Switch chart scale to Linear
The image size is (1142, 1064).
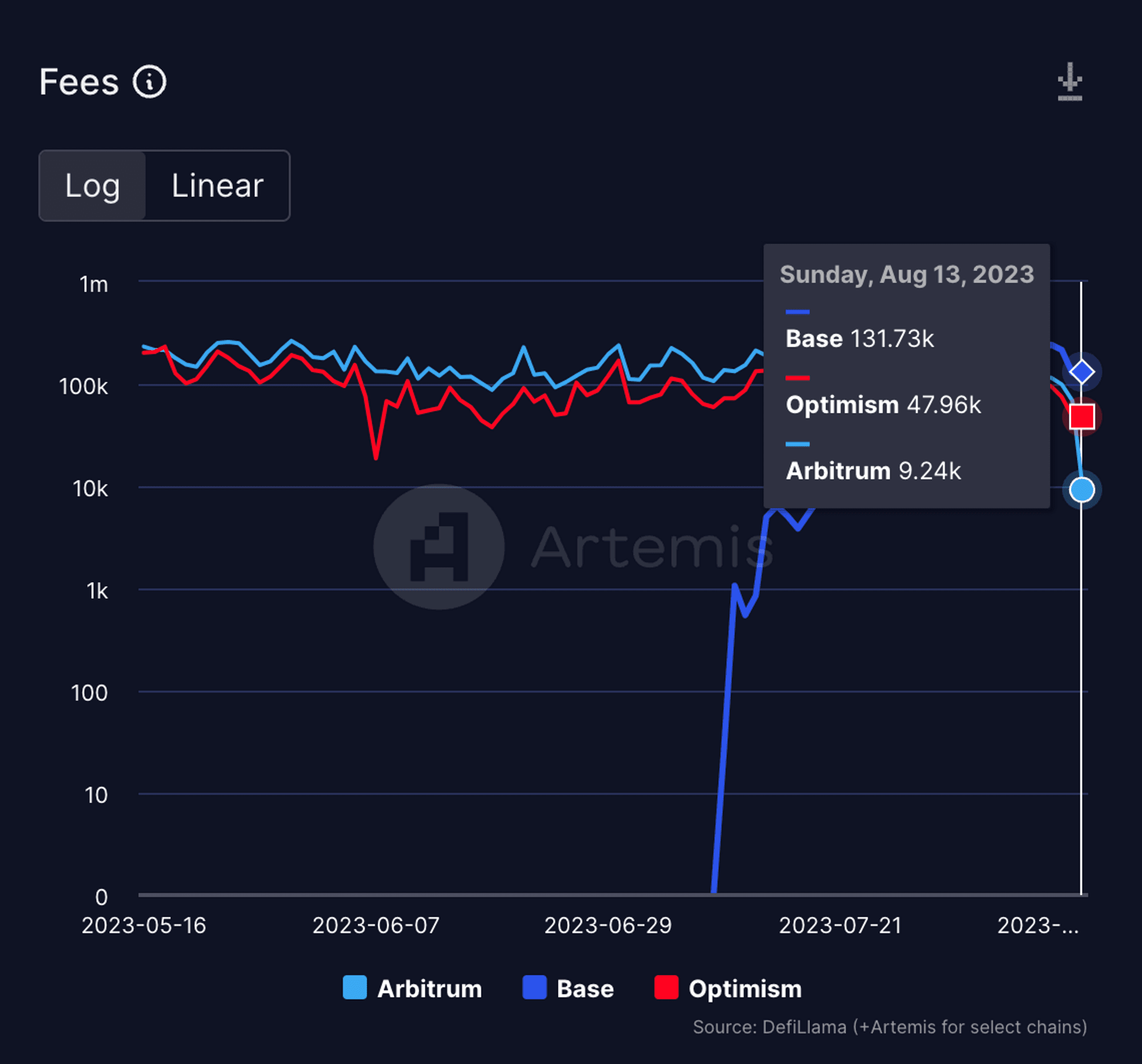217,186
